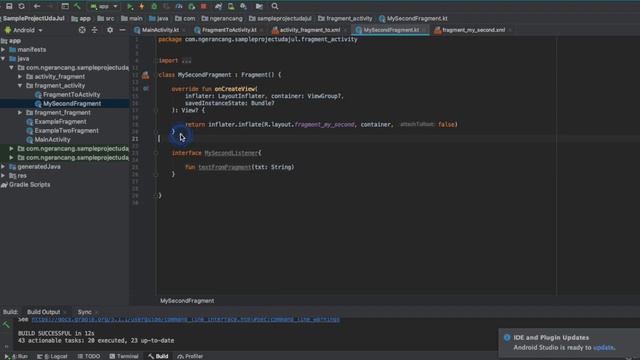Click the ngerancang breadcrumb
Image resolution: width=640 pixels, height=360 pixels.
click(222, 18)
